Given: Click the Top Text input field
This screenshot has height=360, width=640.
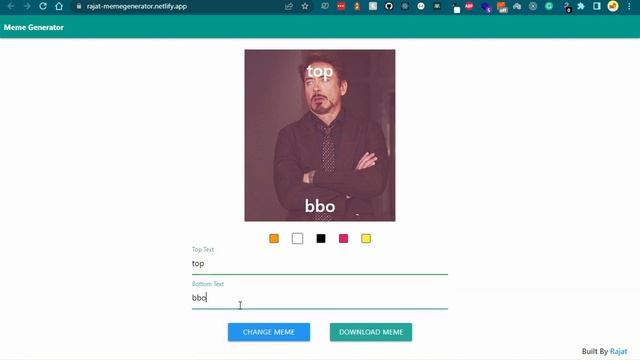Looking at the screenshot, I should [320, 264].
